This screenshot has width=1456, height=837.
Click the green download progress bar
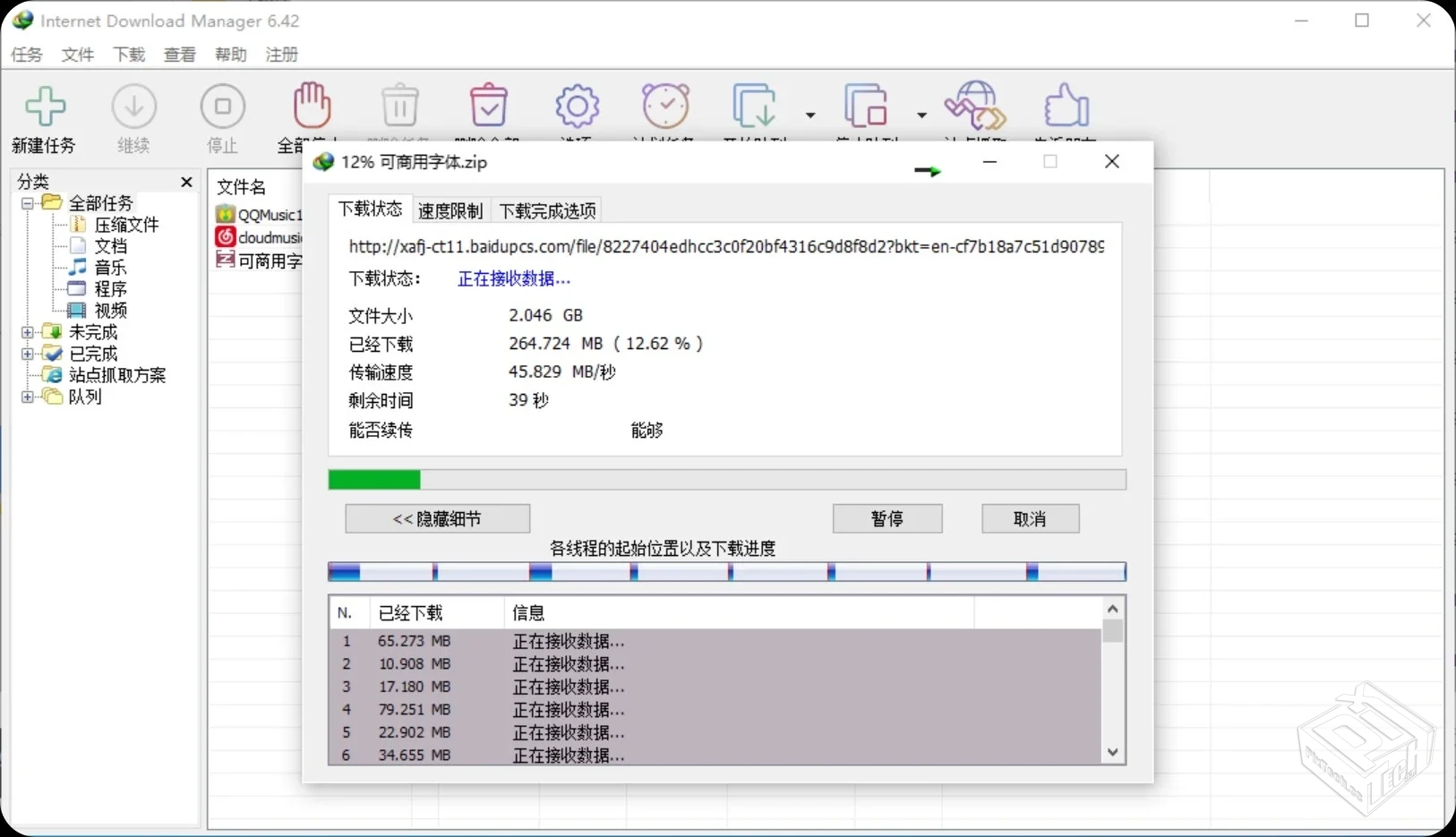tap(374, 480)
